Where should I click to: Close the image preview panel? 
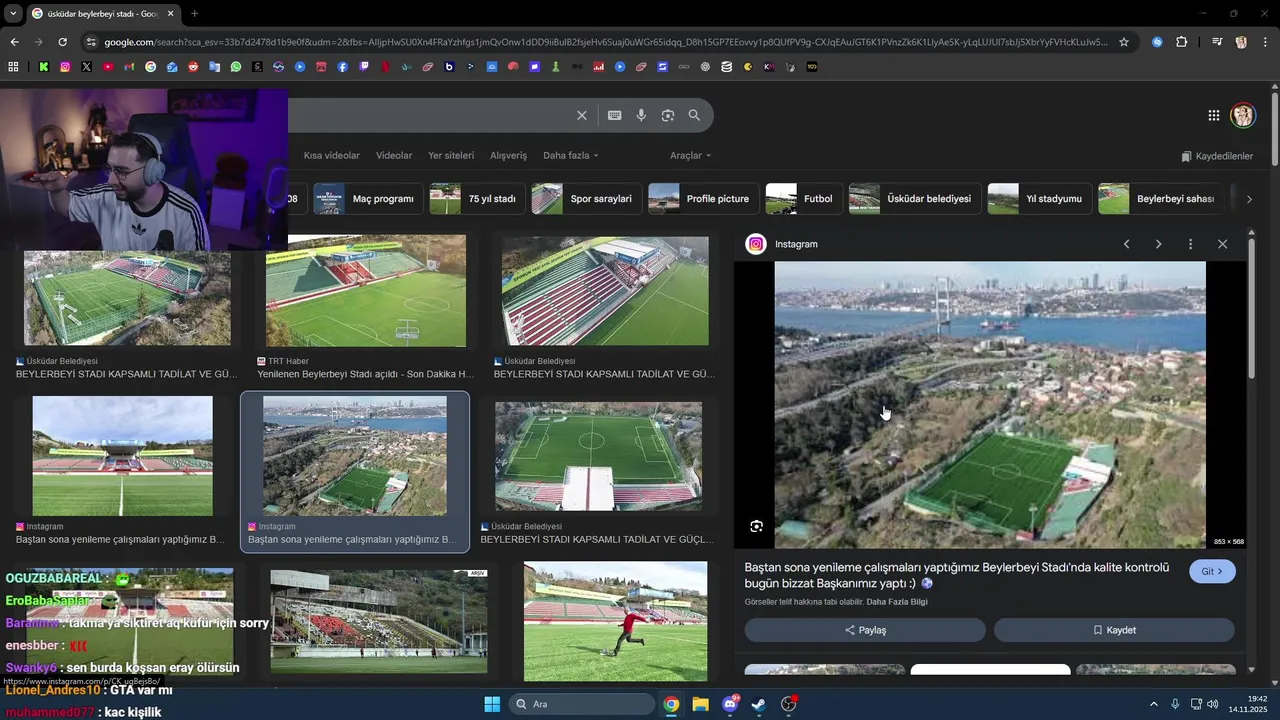pos(1222,244)
